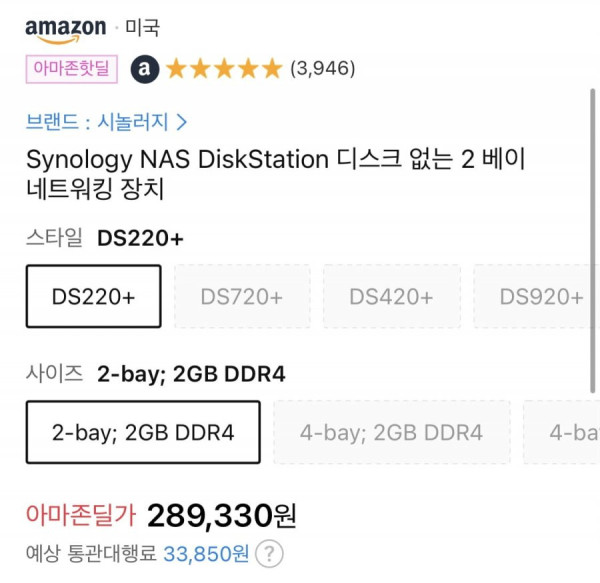
Task: Click the third gold rating star
Action: (224, 69)
